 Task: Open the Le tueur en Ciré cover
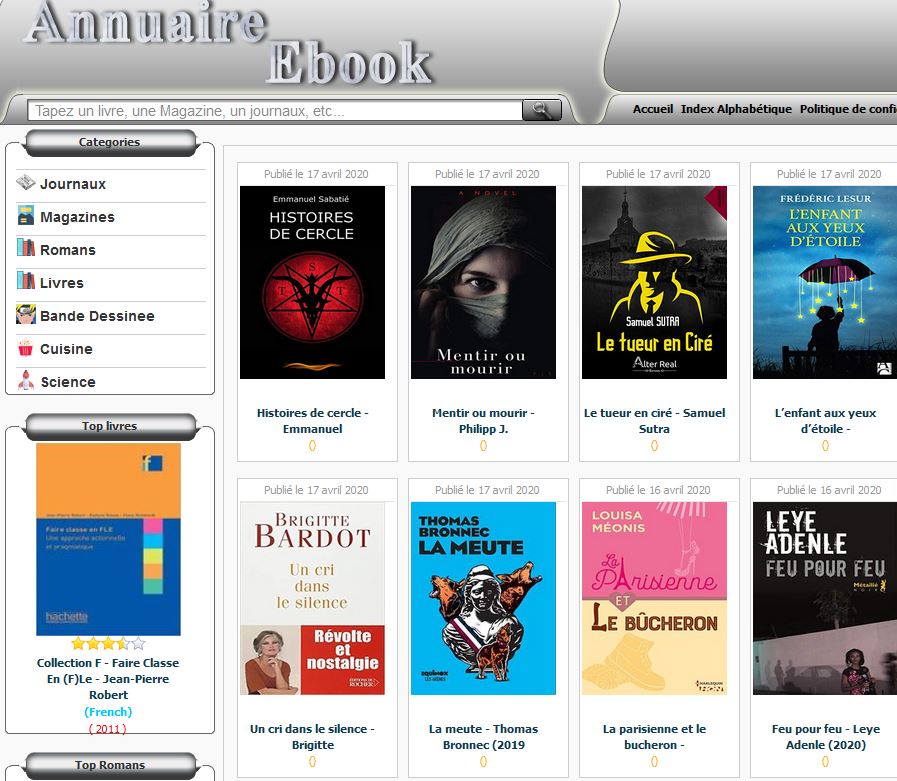click(x=654, y=282)
